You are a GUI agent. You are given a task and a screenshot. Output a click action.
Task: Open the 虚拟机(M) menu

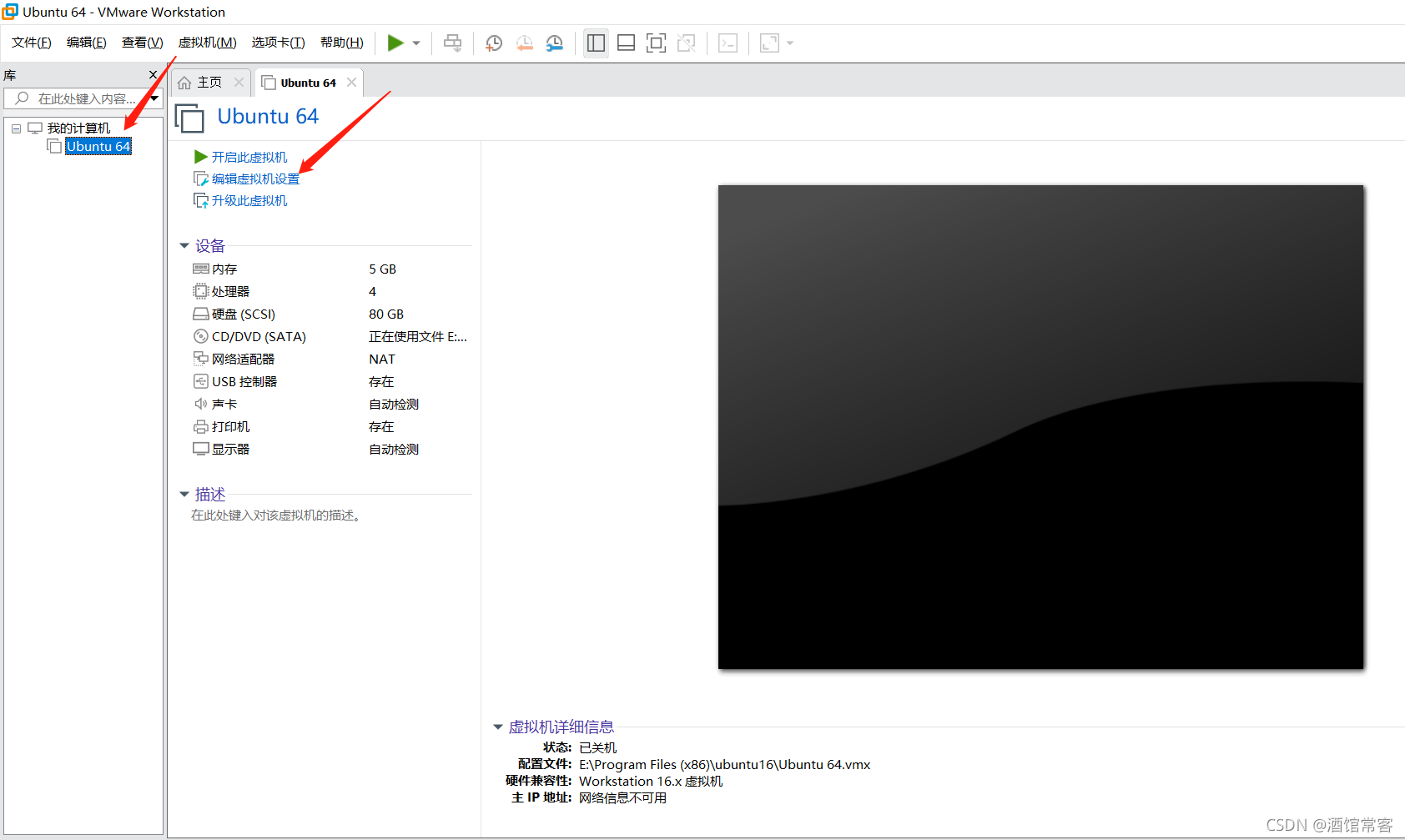click(x=208, y=43)
